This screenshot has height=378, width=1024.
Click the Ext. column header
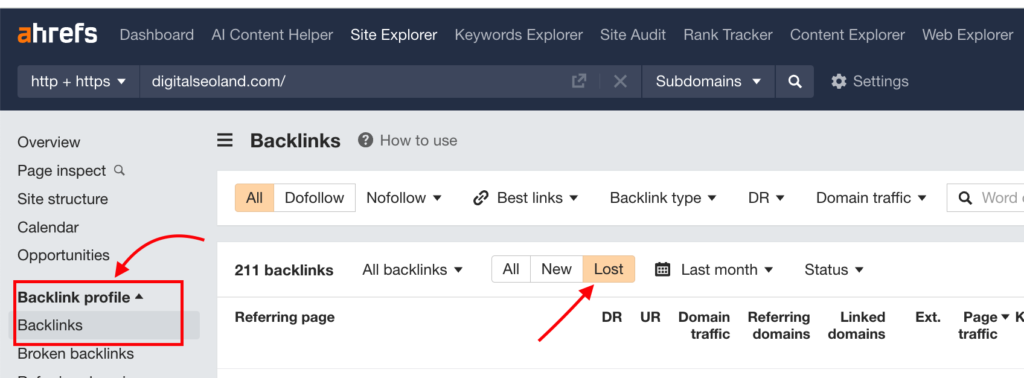tap(928, 317)
